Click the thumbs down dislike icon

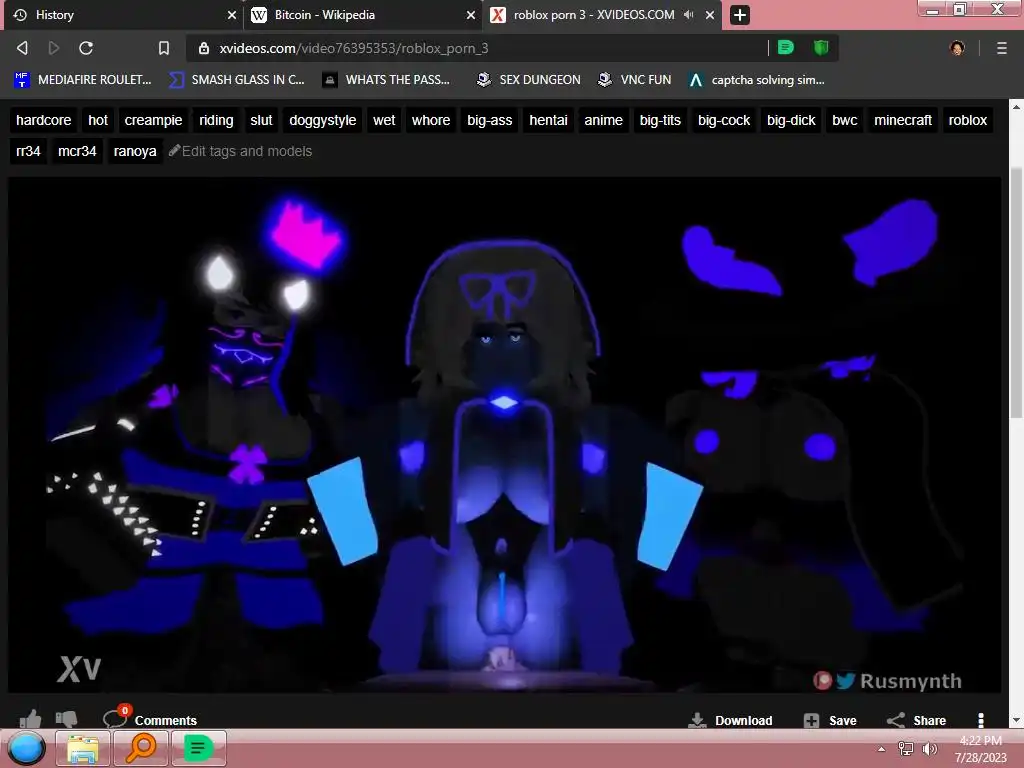pos(66,719)
